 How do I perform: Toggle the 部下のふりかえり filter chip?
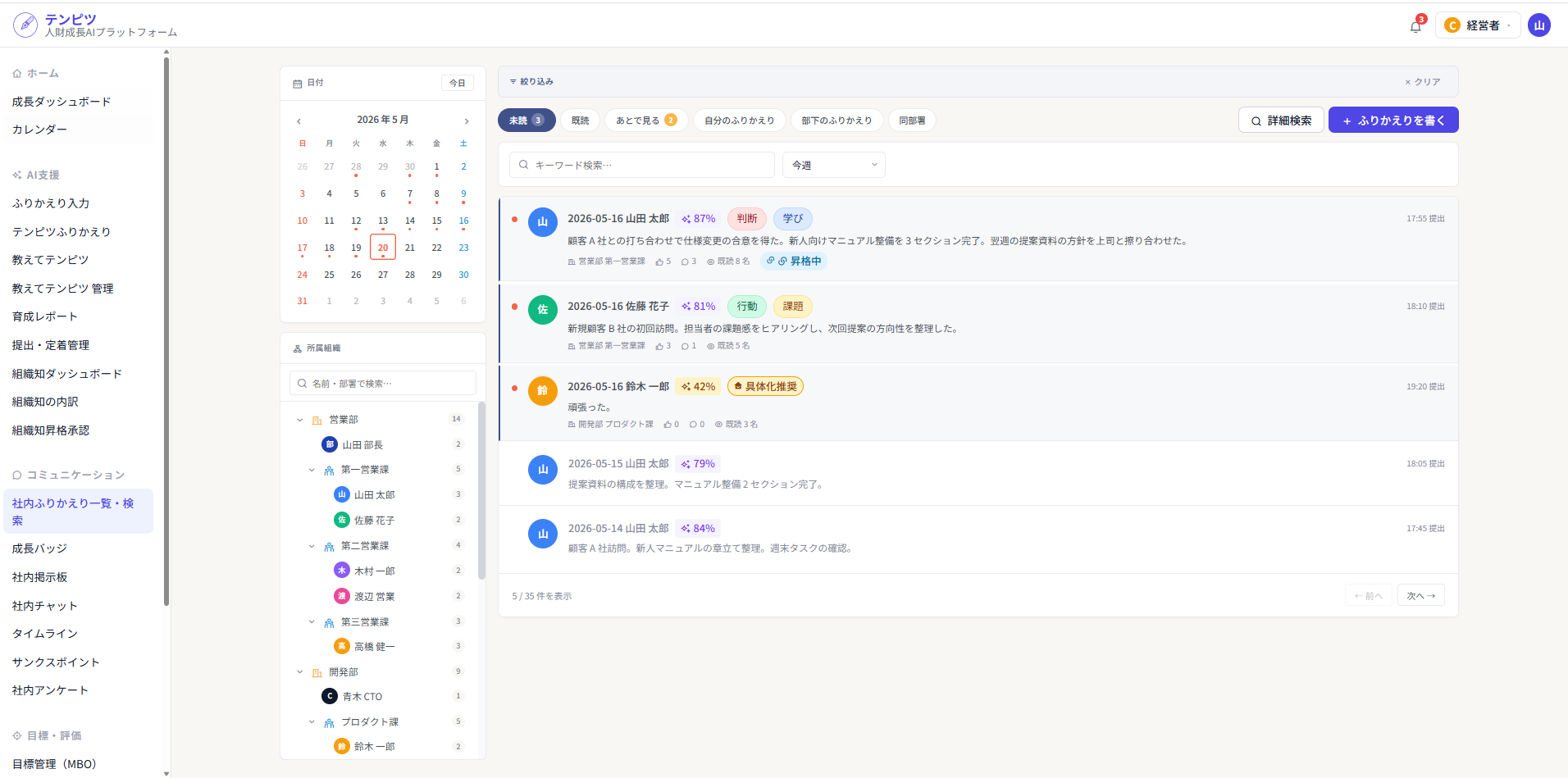pos(836,120)
